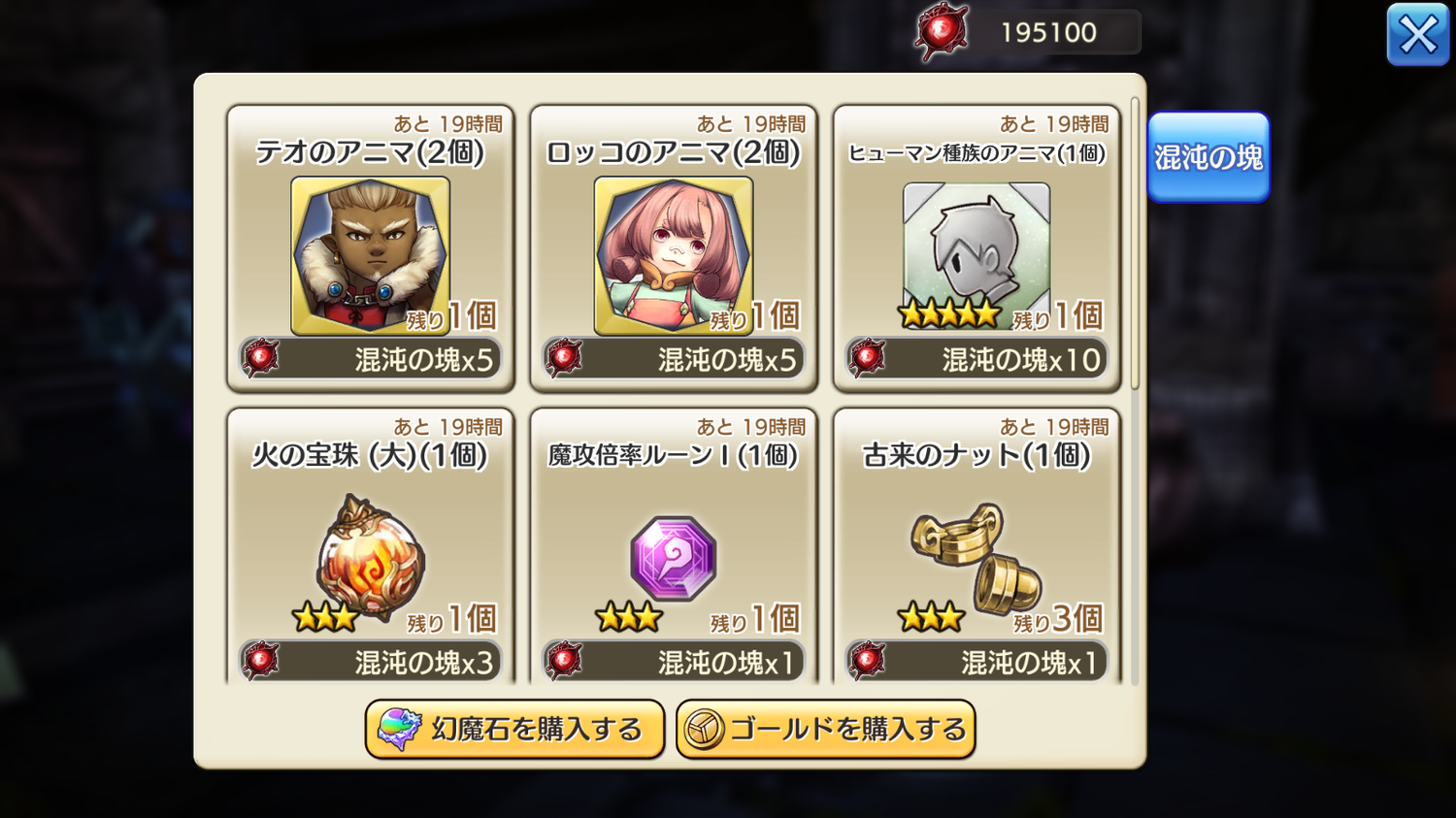Screen dimensions: 1456x818
Task: Tap the red chaos currency icon beside 195100
Action: [942, 32]
